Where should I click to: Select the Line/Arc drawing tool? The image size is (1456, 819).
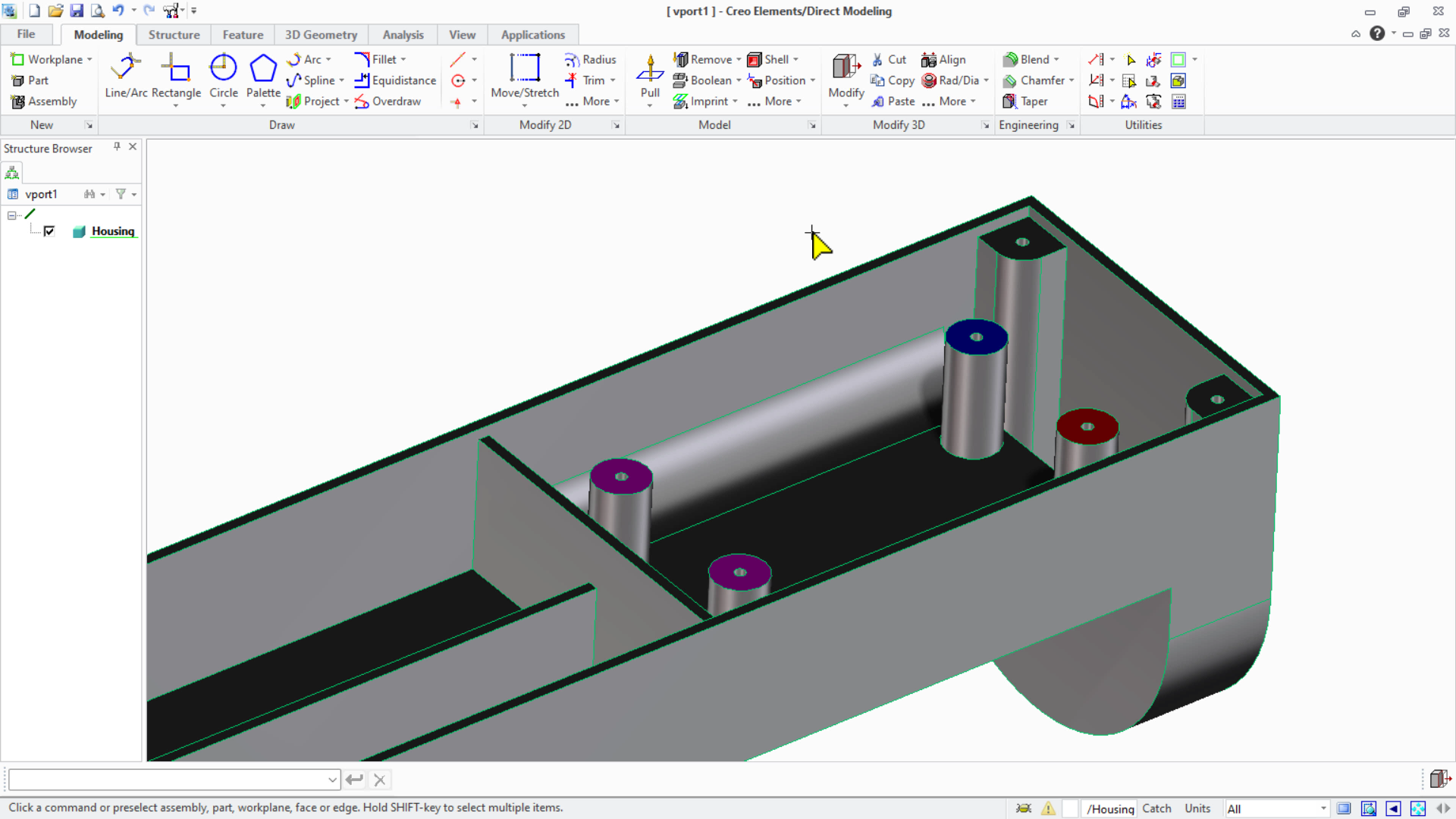126,77
